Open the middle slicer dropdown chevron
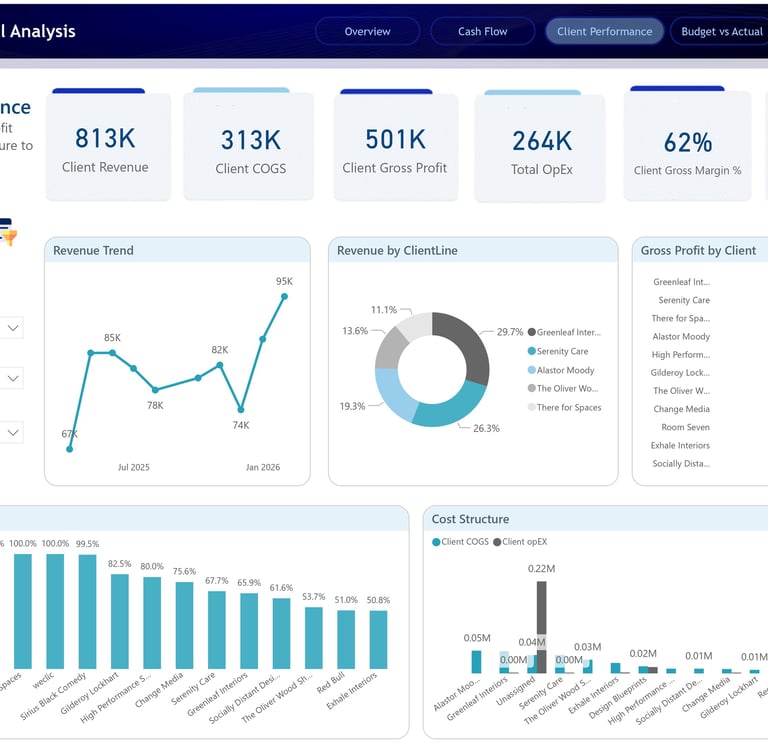This screenshot has height=750, width=768. 13,378
